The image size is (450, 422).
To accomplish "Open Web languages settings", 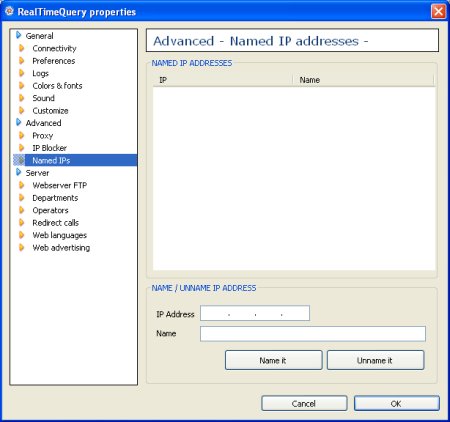I will tap(60, 235).
